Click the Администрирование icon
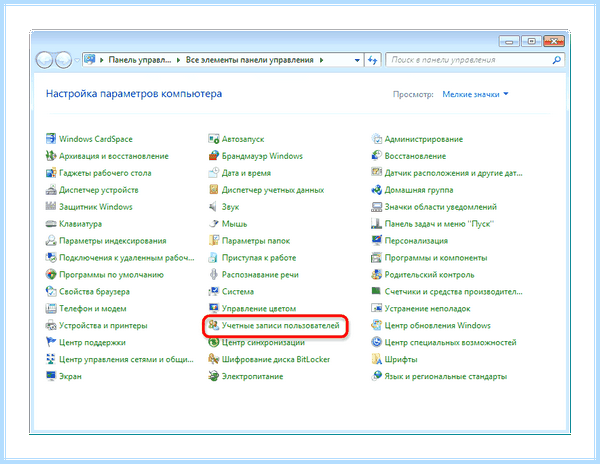This screenshot has width=600, height=464. pyautogui.click(x=377, y=138)
